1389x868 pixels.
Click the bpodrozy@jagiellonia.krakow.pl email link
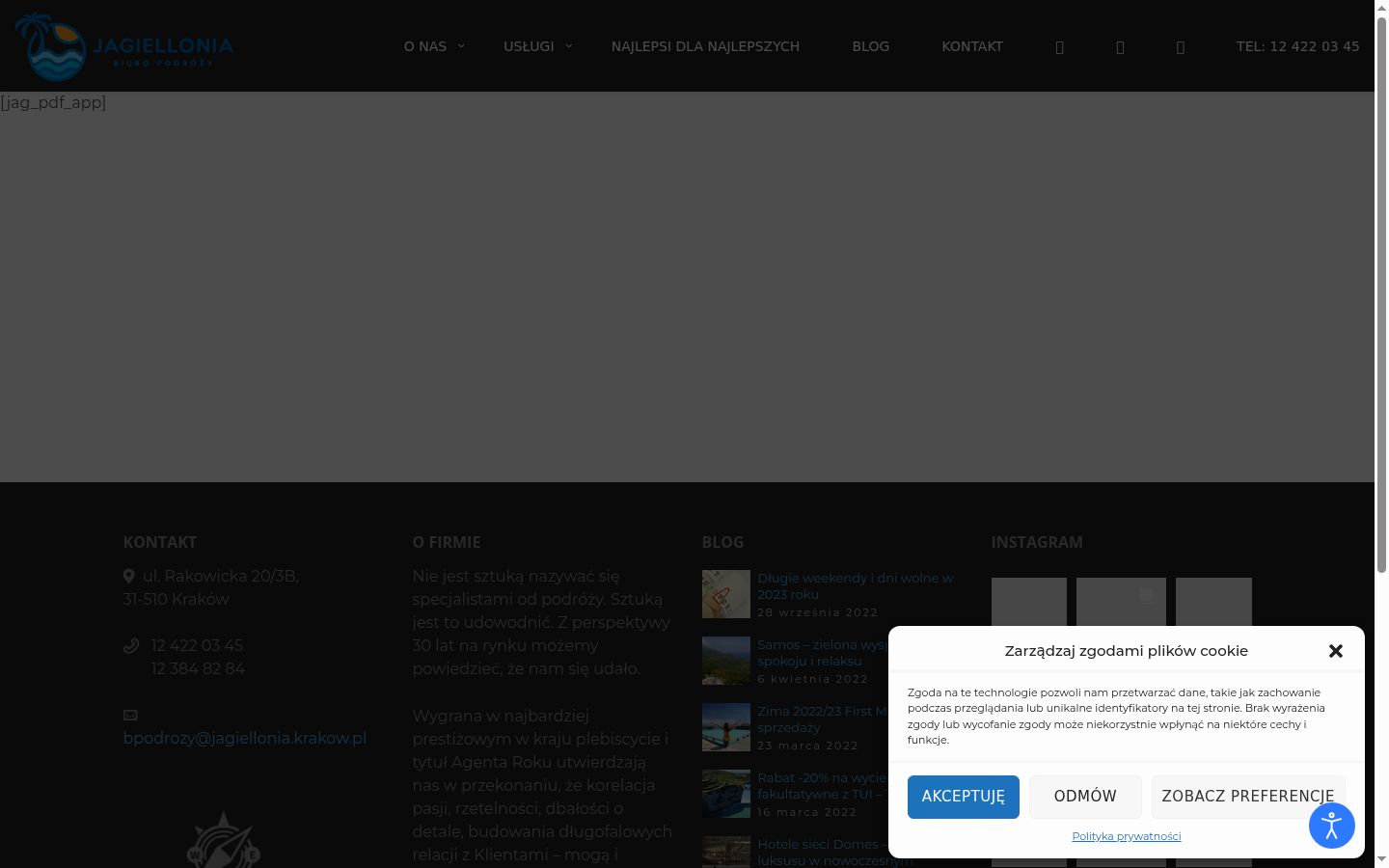click(x=245, y=738)
